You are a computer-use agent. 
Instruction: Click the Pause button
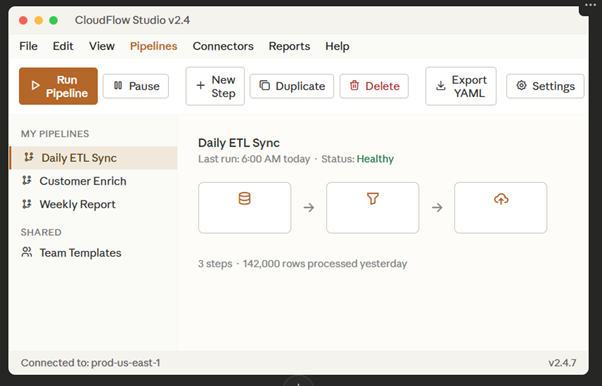coord(136,86)
